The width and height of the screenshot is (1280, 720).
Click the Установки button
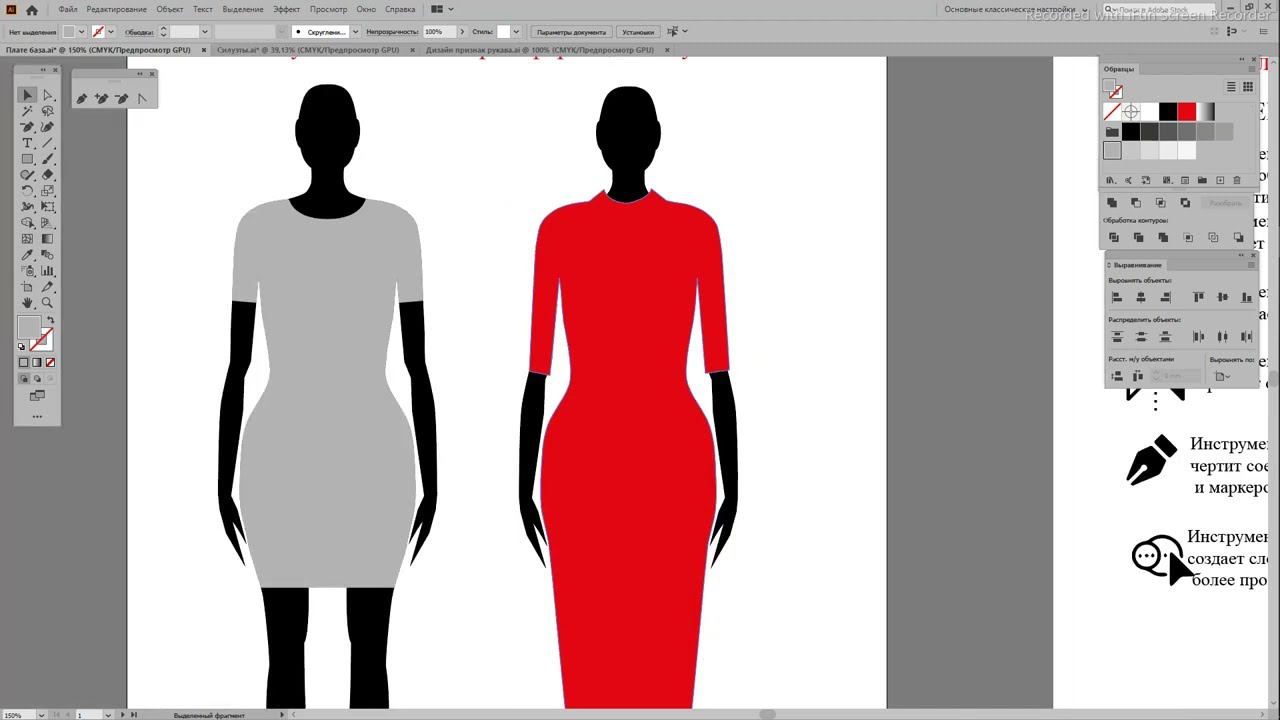click(x=638, y=32)
